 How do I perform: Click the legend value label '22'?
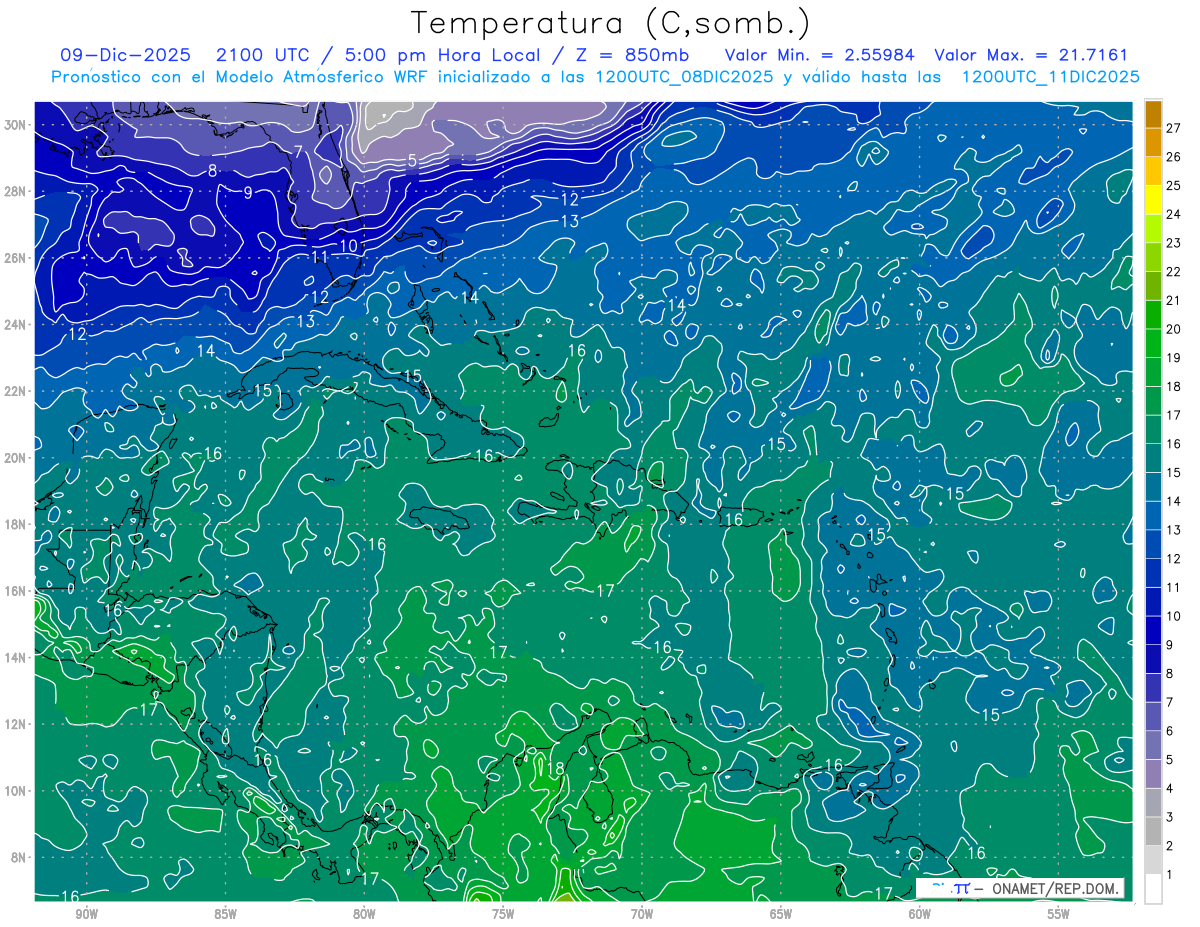[x=1174, y=271]
